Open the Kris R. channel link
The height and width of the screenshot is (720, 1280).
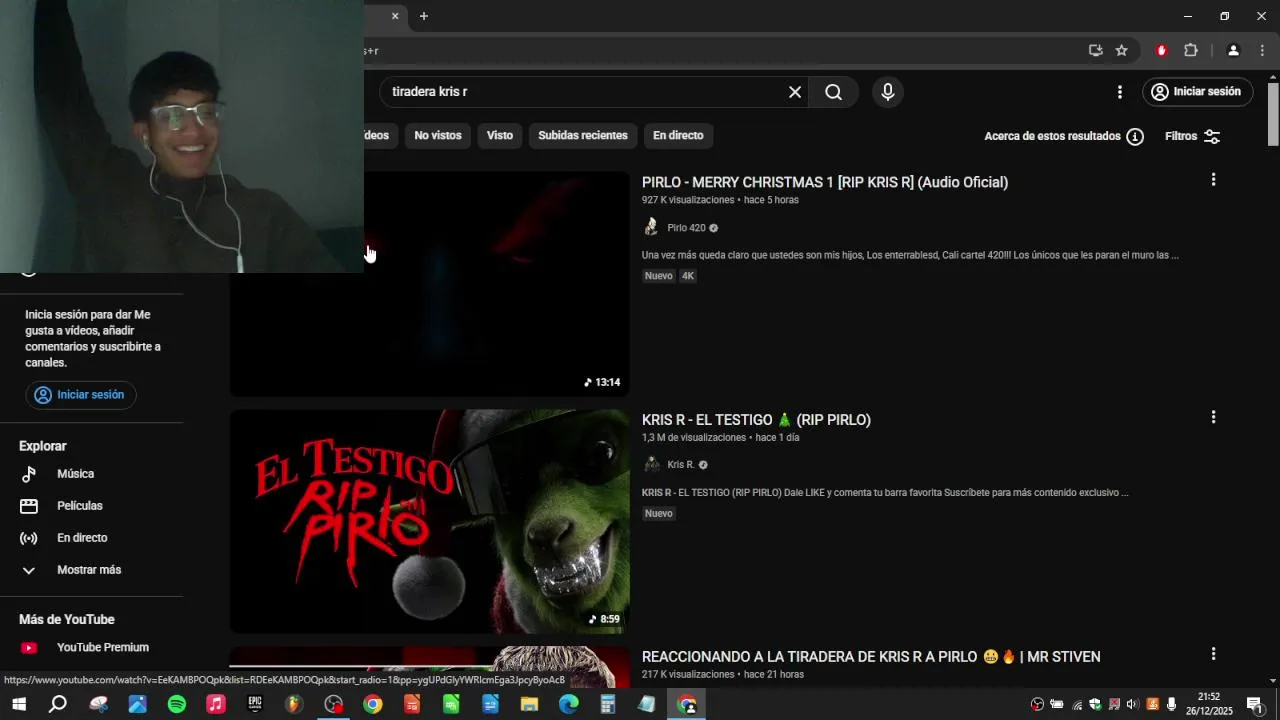click(680, 465)
